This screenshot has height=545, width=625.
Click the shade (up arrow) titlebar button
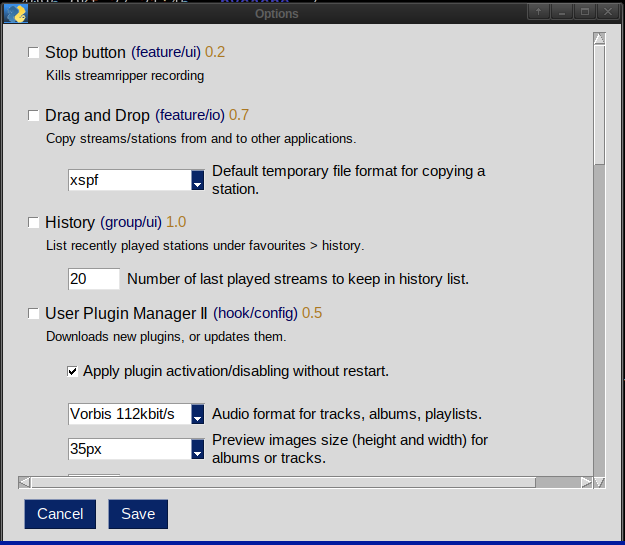(539, 11)
